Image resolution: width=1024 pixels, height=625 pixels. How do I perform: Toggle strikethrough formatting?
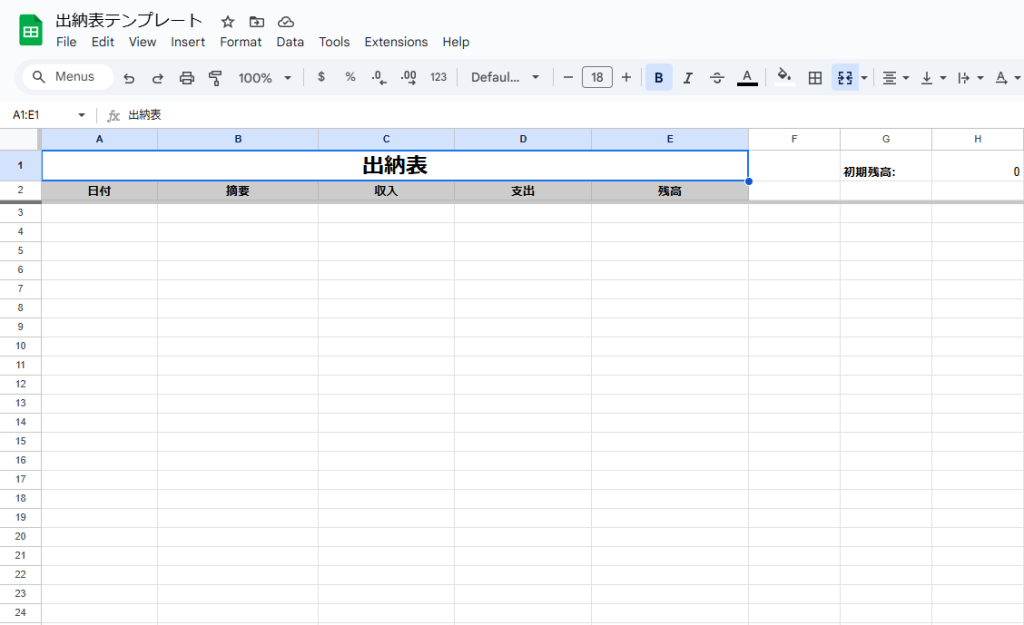pos(717,77)
